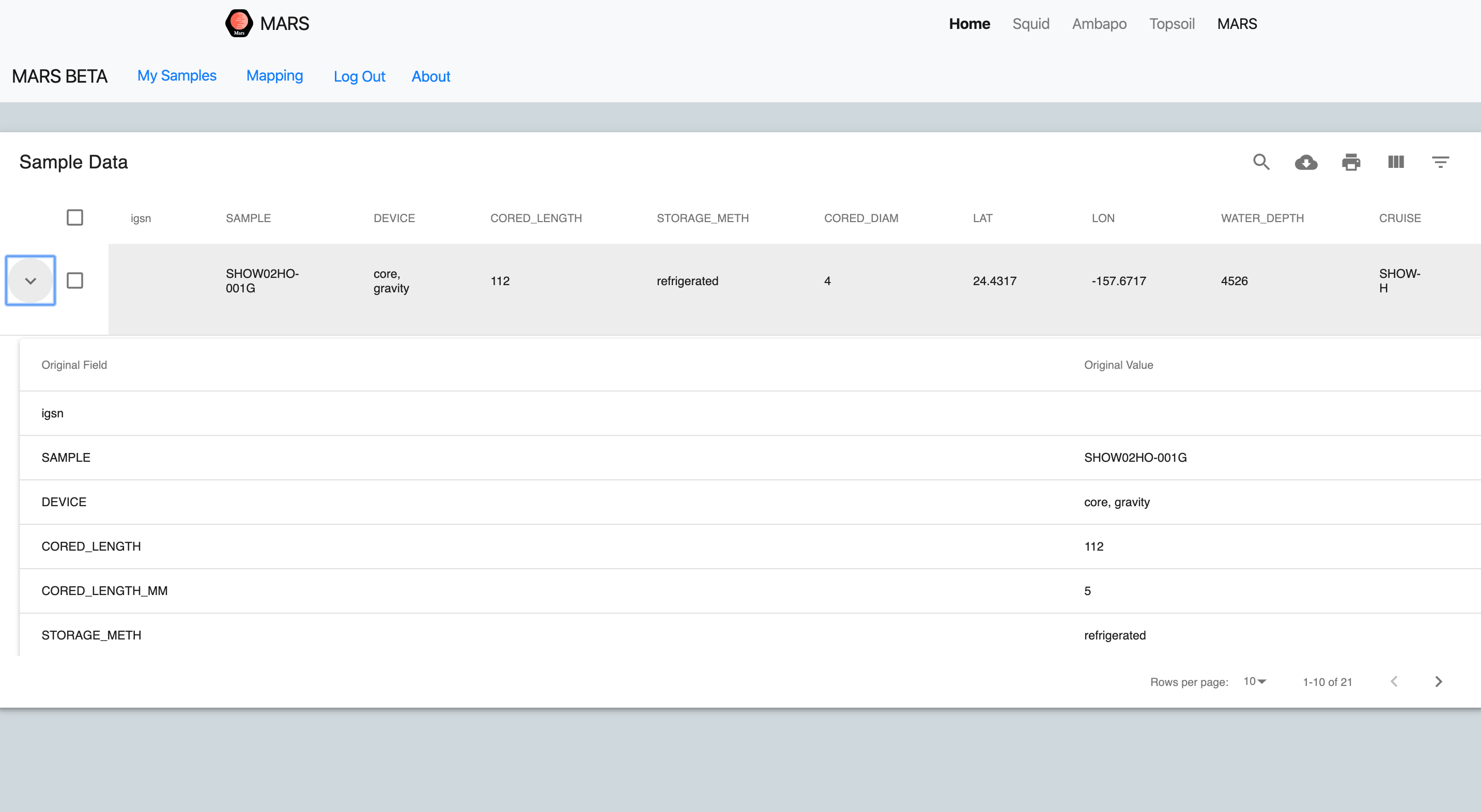
Task: Click the longitude value -157.6717
Action: tap(1118, 281)
